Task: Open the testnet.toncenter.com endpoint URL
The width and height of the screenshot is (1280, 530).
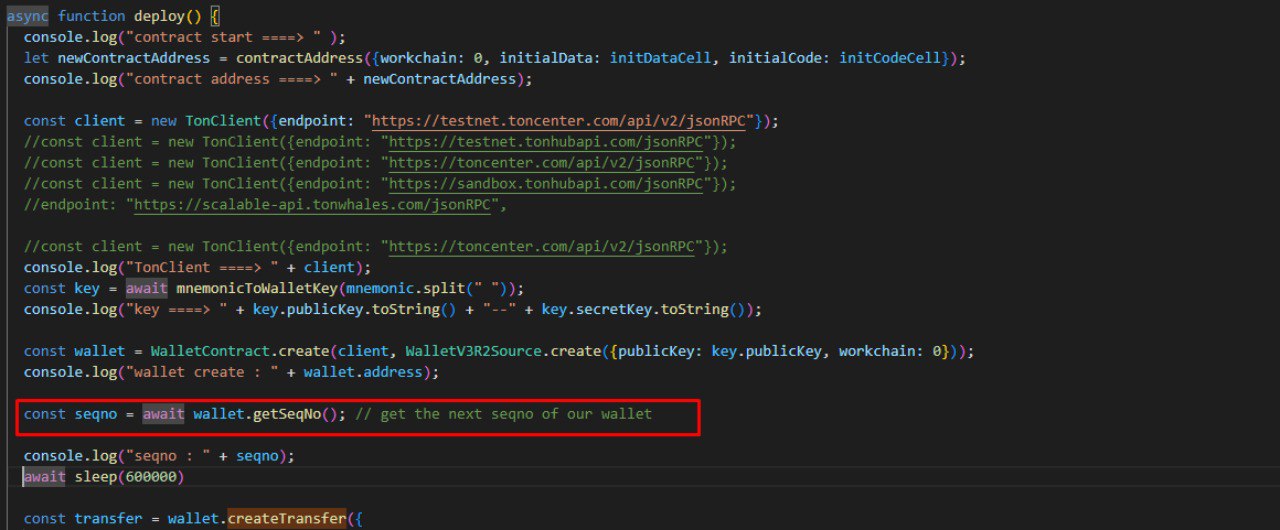Action: pos(561,121)
